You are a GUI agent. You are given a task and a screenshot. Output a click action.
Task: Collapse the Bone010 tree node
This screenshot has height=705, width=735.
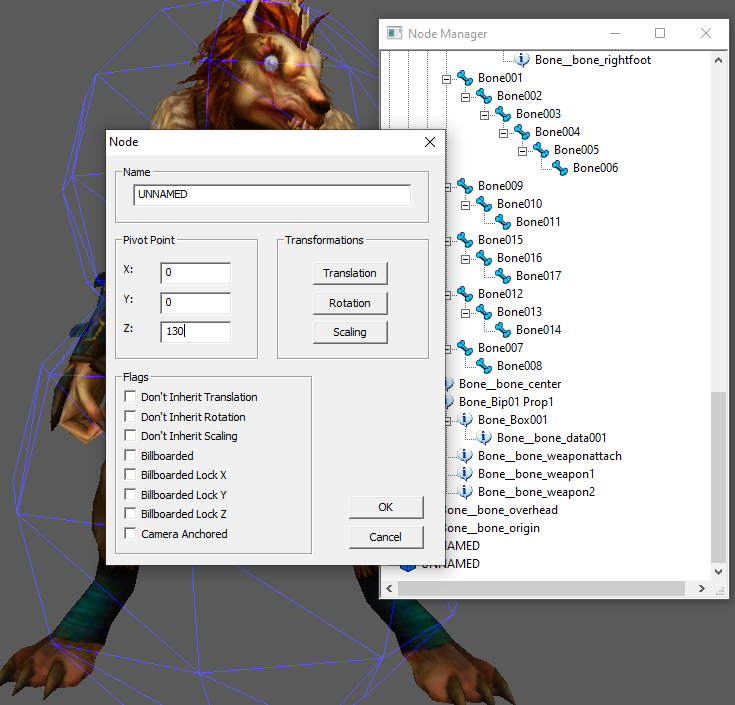(x=465, y=205)
